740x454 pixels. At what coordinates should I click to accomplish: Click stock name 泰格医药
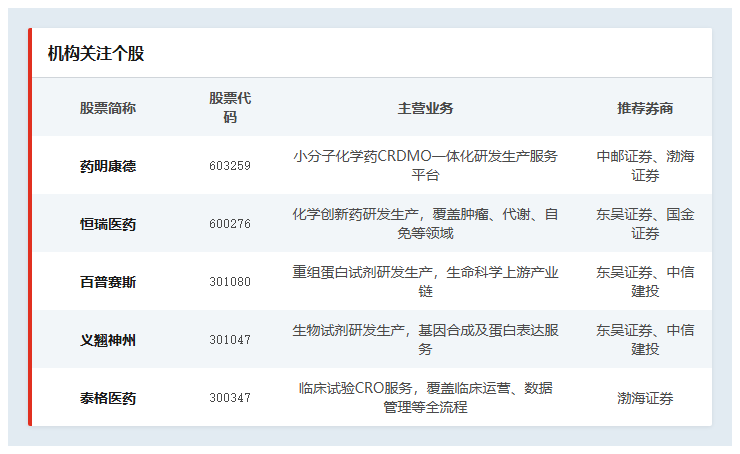pos(108,398)
